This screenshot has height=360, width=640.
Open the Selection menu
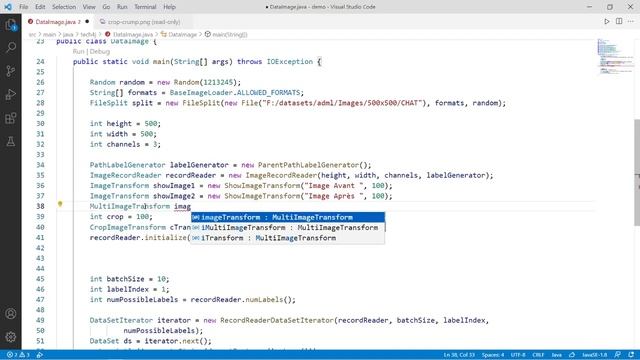[64, 7]
